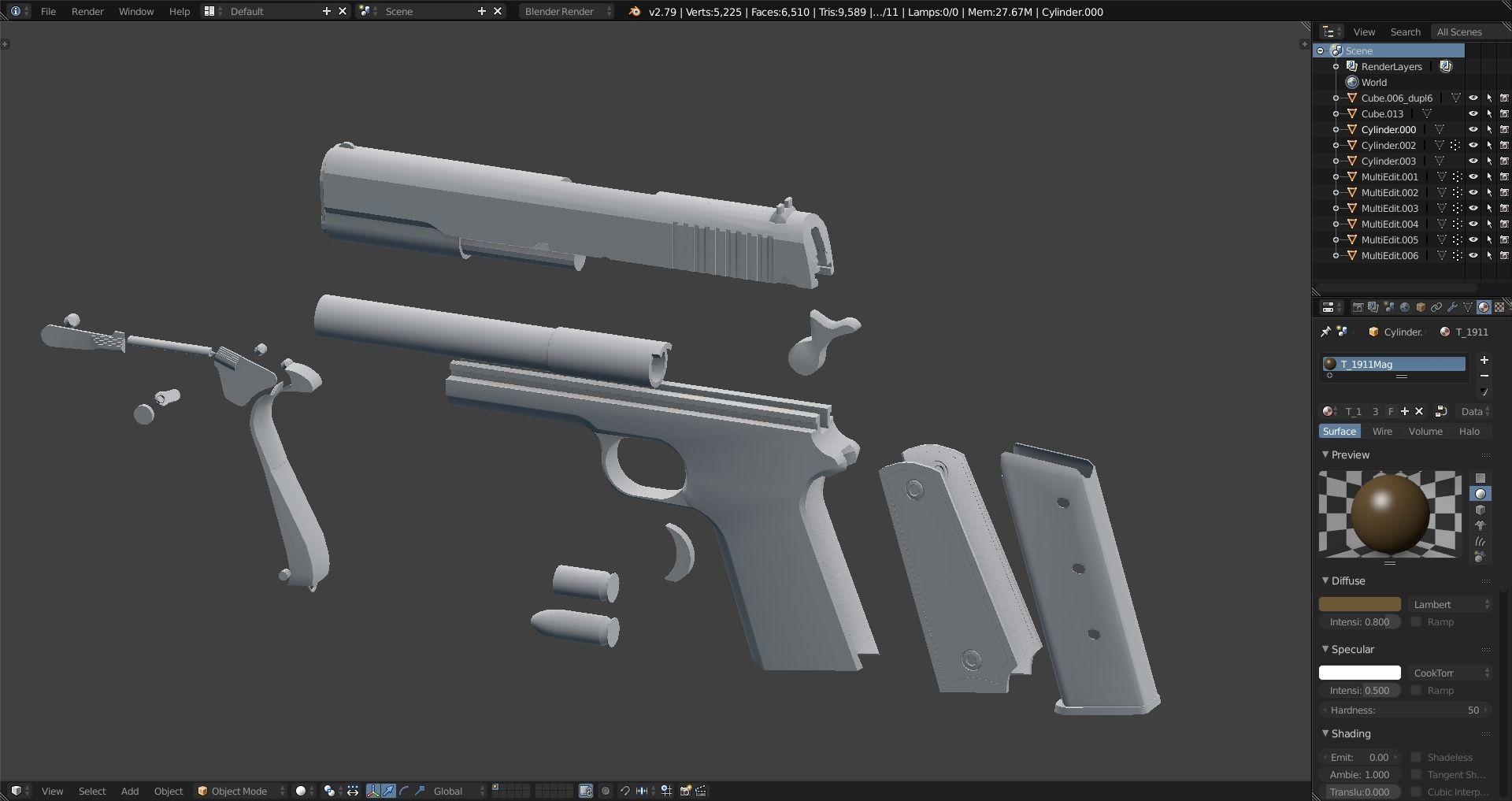Click OpenGL render animation clapper icon
The image size is (1512, 801).
coord(701,791)
